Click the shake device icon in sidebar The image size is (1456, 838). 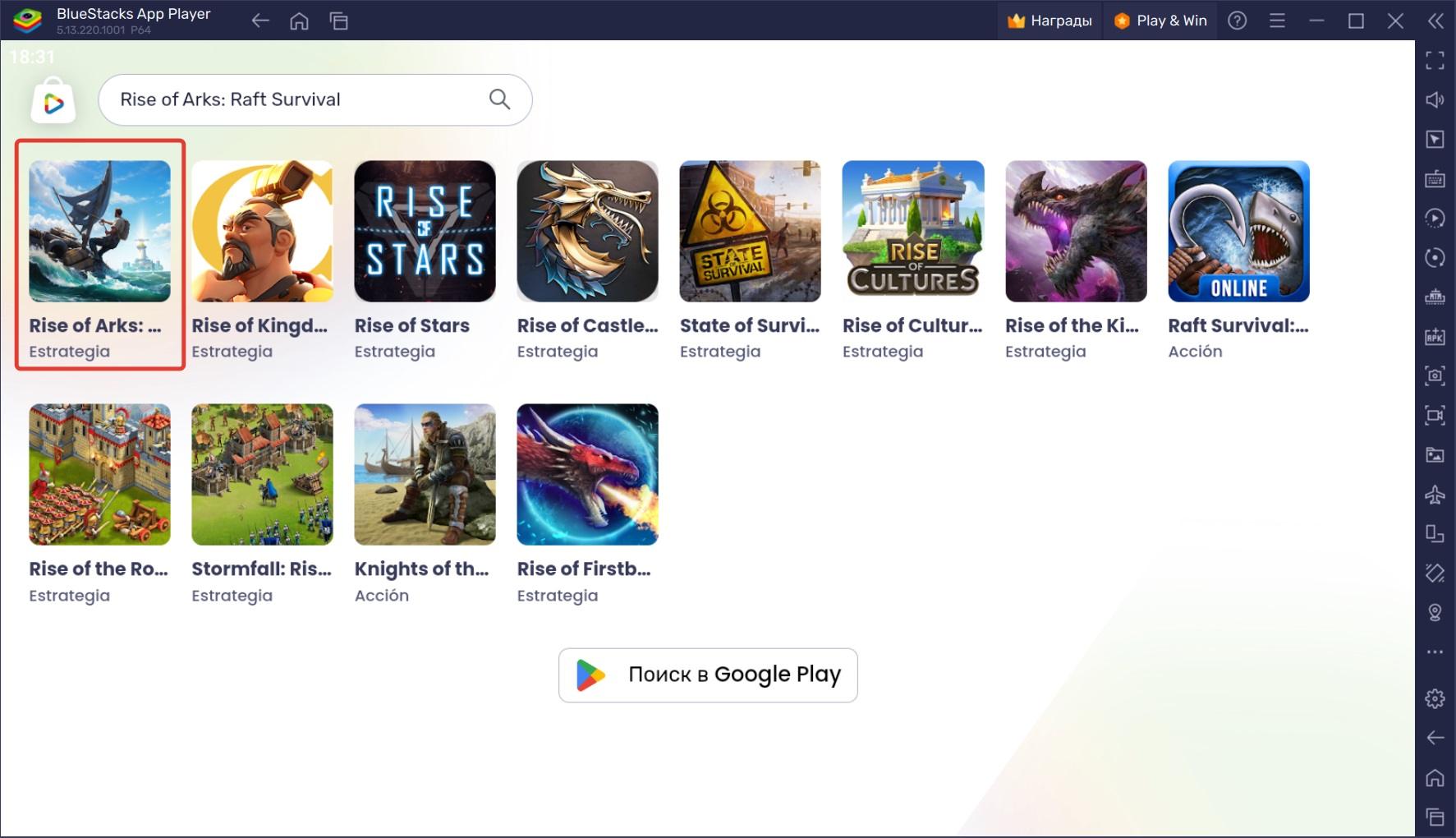1435,573
